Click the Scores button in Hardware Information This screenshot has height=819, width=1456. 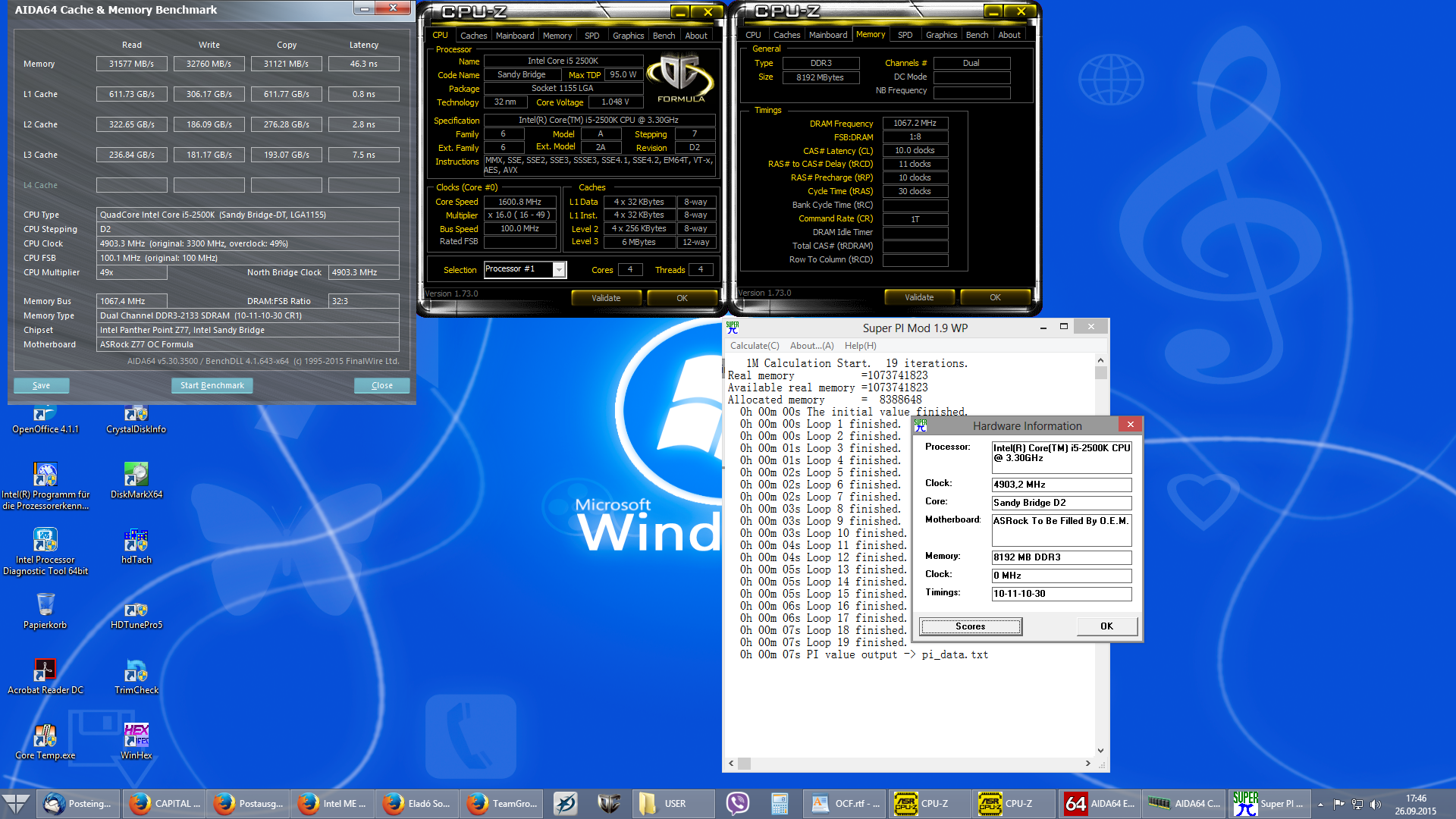970,626
